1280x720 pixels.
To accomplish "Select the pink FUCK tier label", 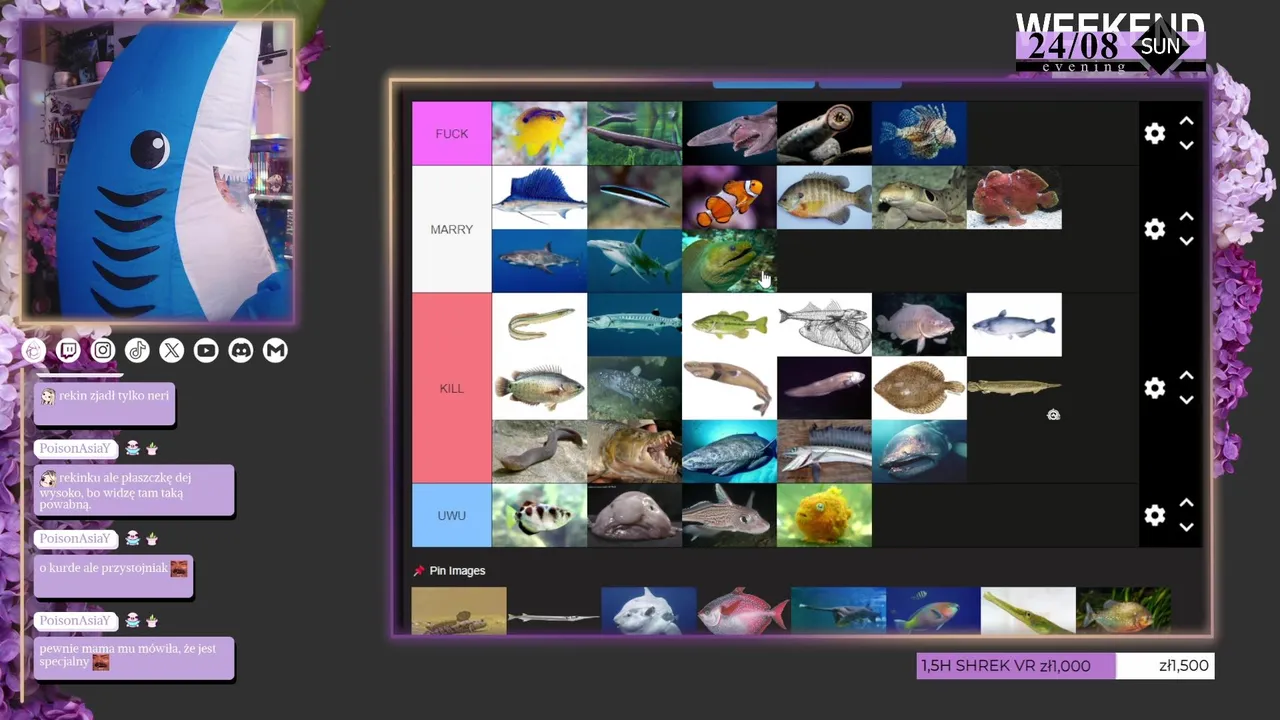I will coord(452,133).
